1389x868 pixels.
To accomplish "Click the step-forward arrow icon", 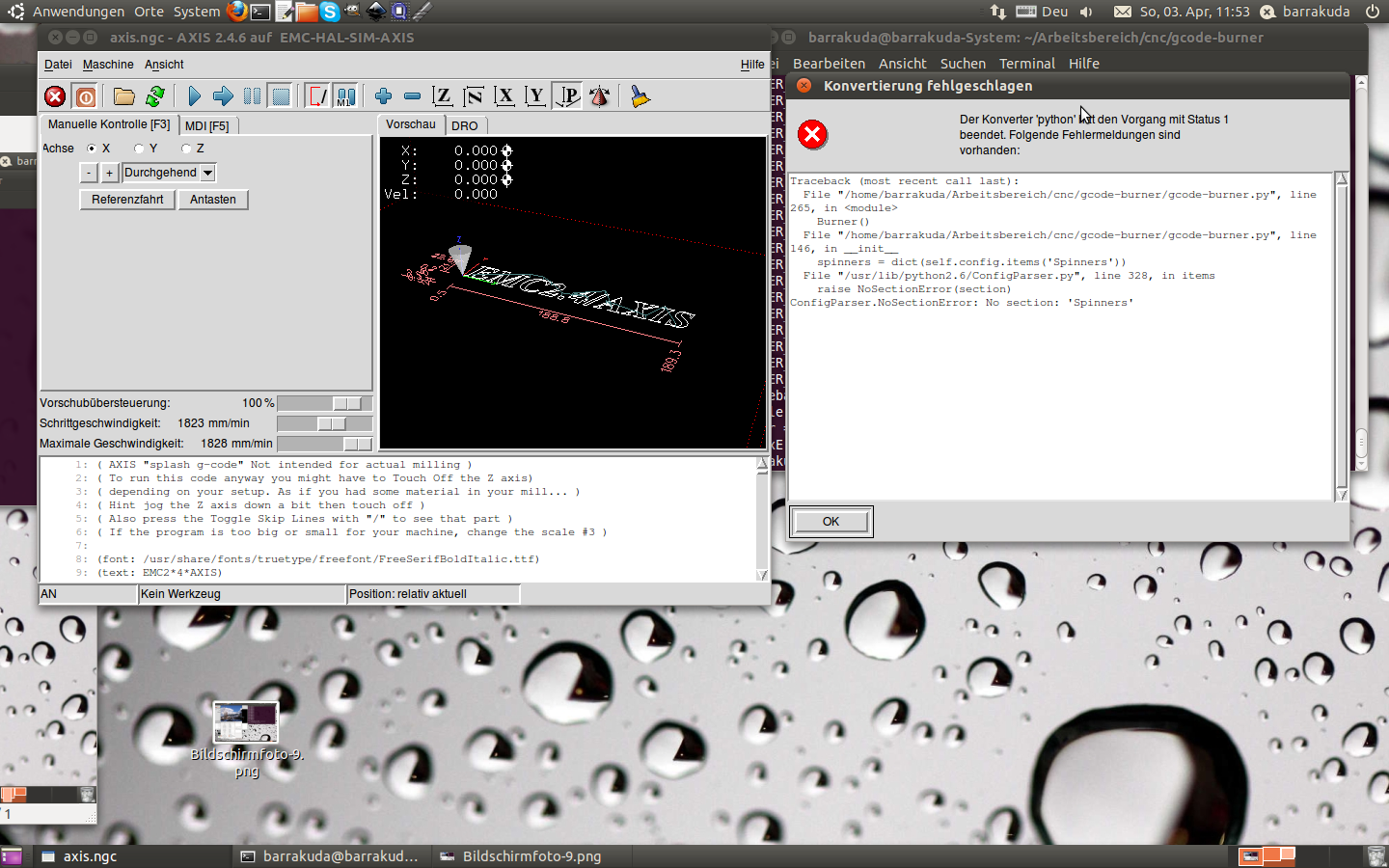I will [x=223, y=96].
